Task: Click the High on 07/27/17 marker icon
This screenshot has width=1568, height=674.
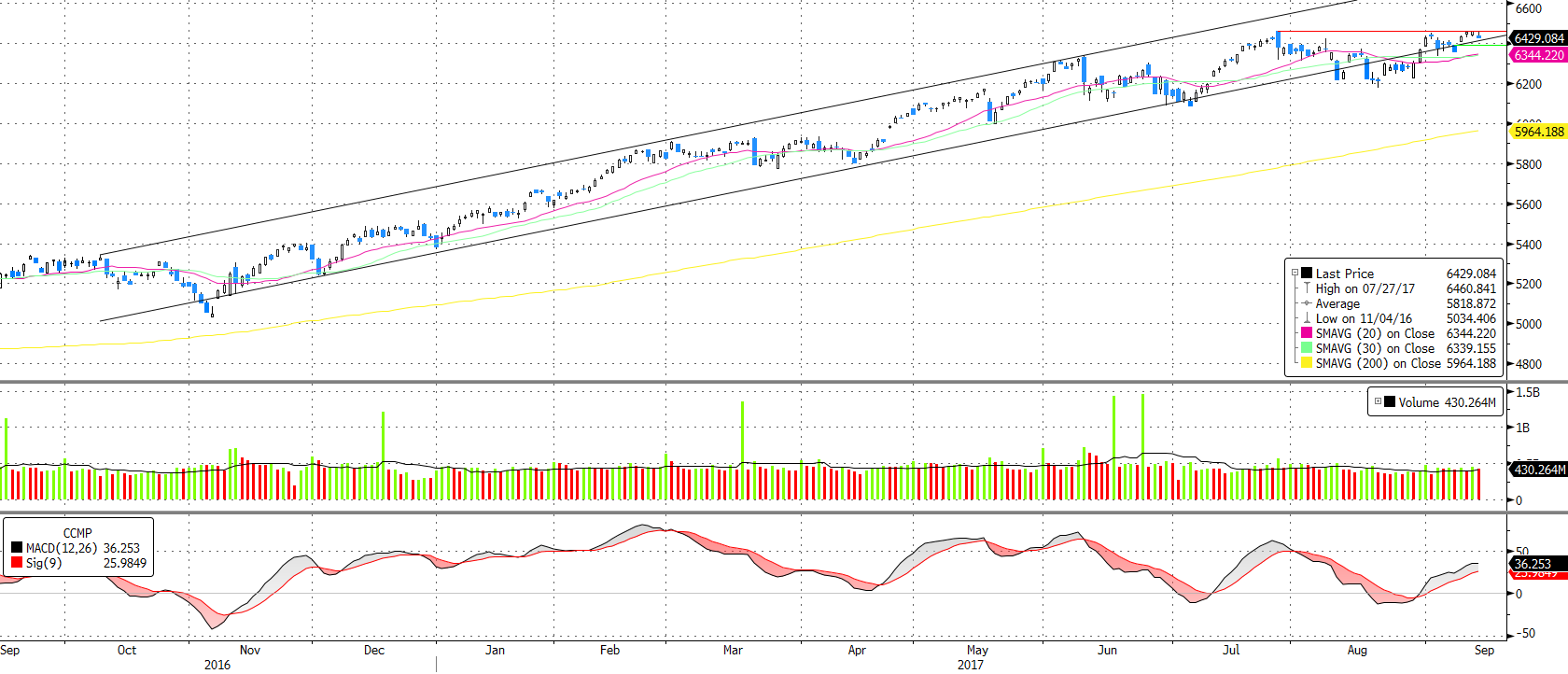Action: point(1307,288)
